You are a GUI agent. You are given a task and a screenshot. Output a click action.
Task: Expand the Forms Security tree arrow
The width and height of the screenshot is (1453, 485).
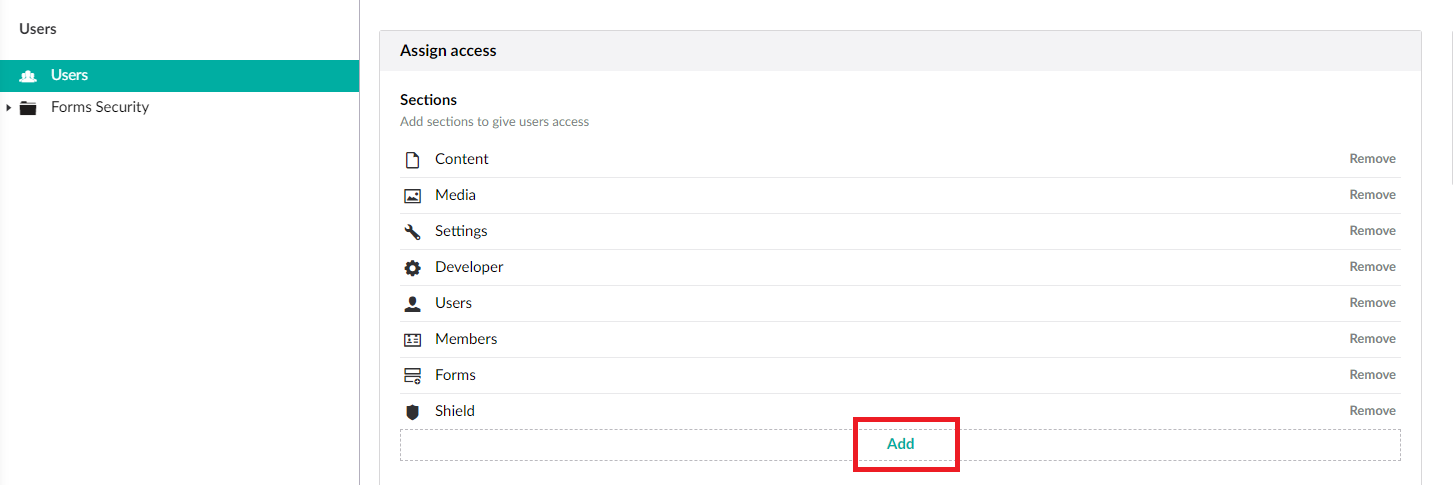coord(8,108)
